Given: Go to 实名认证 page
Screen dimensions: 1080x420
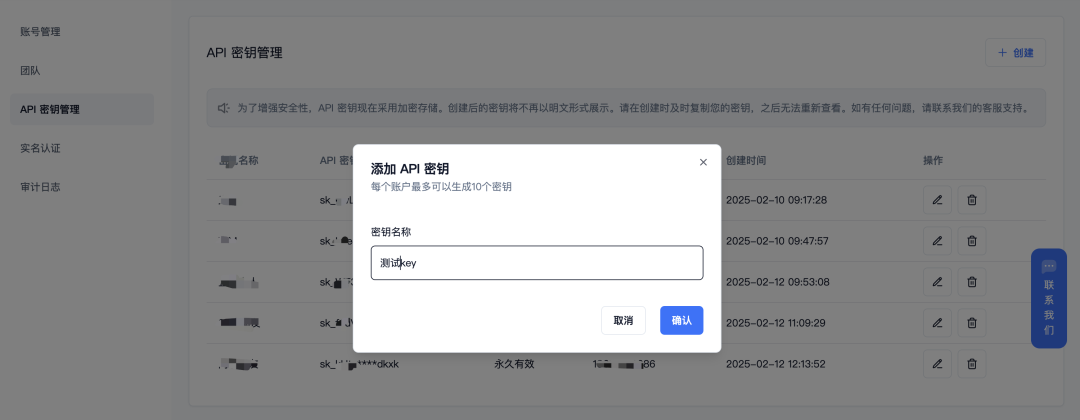Looking at the screenshot, I should point(41,148).
